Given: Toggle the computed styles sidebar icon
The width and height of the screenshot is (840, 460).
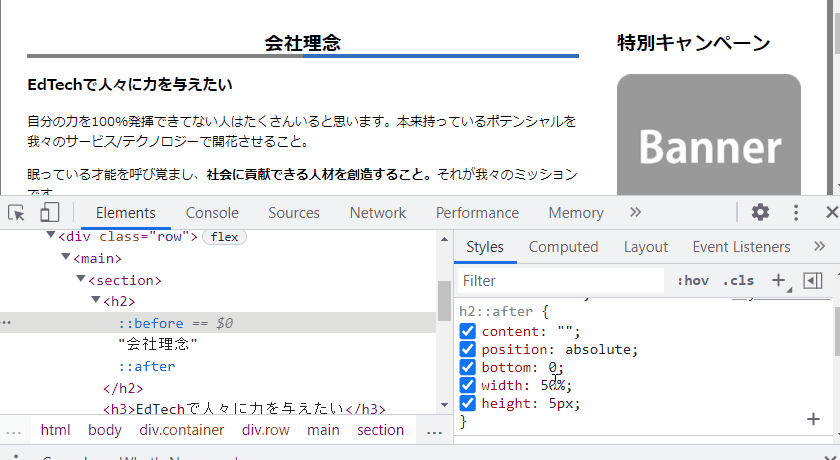Looking at the screenshot, I should [813, 280].
